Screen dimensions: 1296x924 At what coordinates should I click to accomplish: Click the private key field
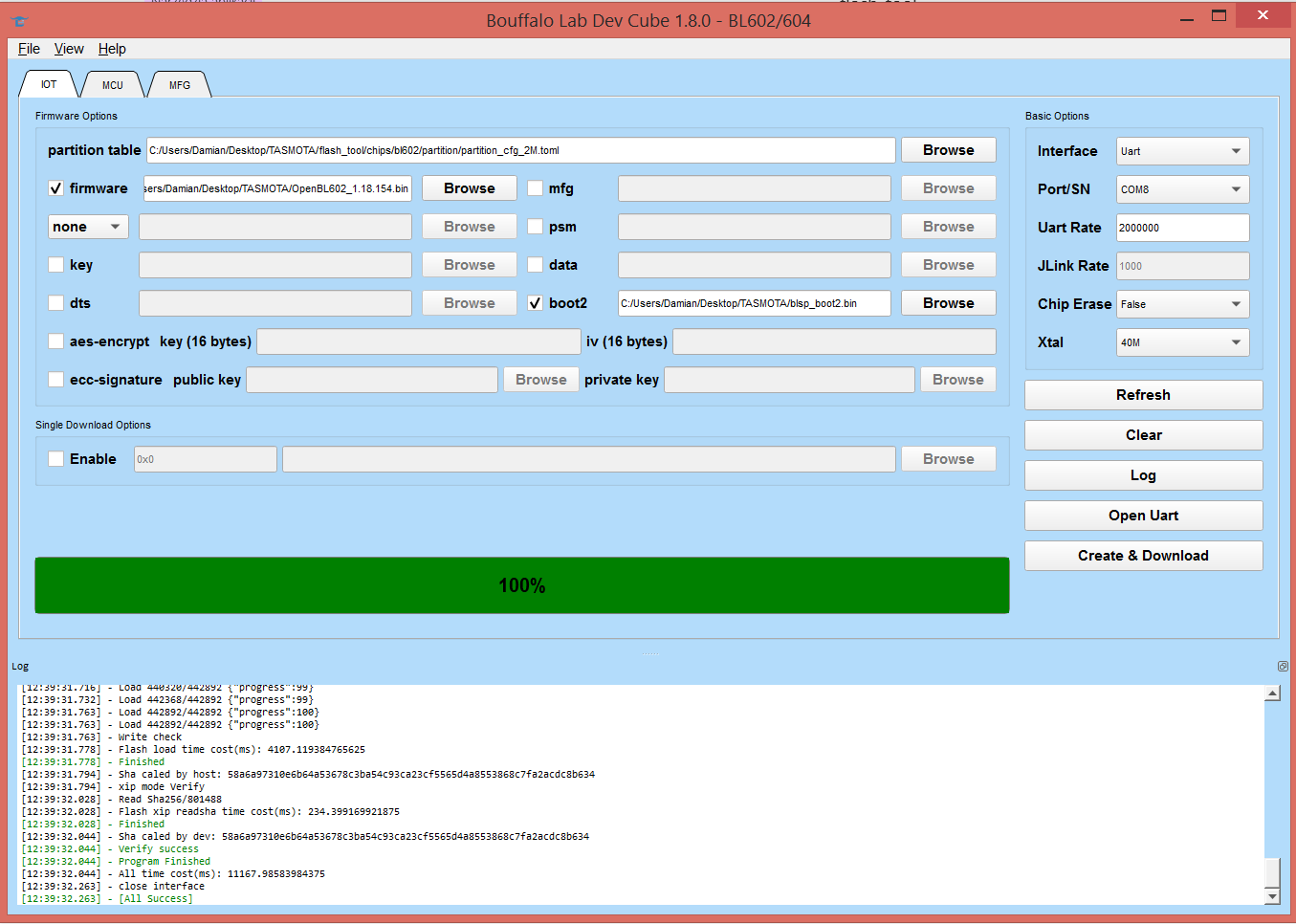790,380
